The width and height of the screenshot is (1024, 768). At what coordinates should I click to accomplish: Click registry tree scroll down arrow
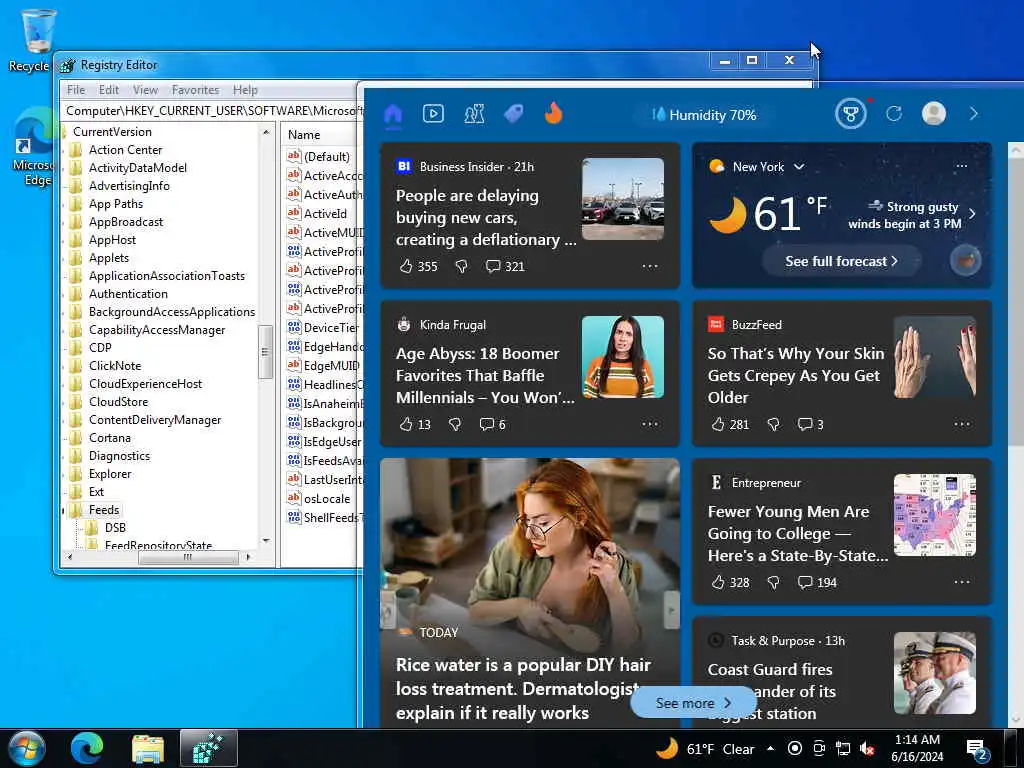[266, 541]
